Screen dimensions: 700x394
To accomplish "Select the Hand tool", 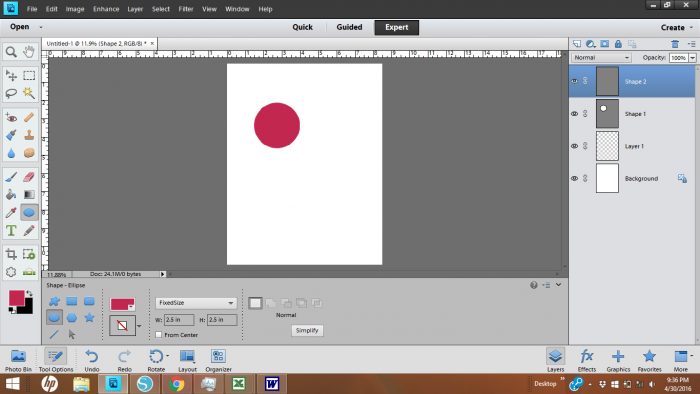I will (29, 52).
